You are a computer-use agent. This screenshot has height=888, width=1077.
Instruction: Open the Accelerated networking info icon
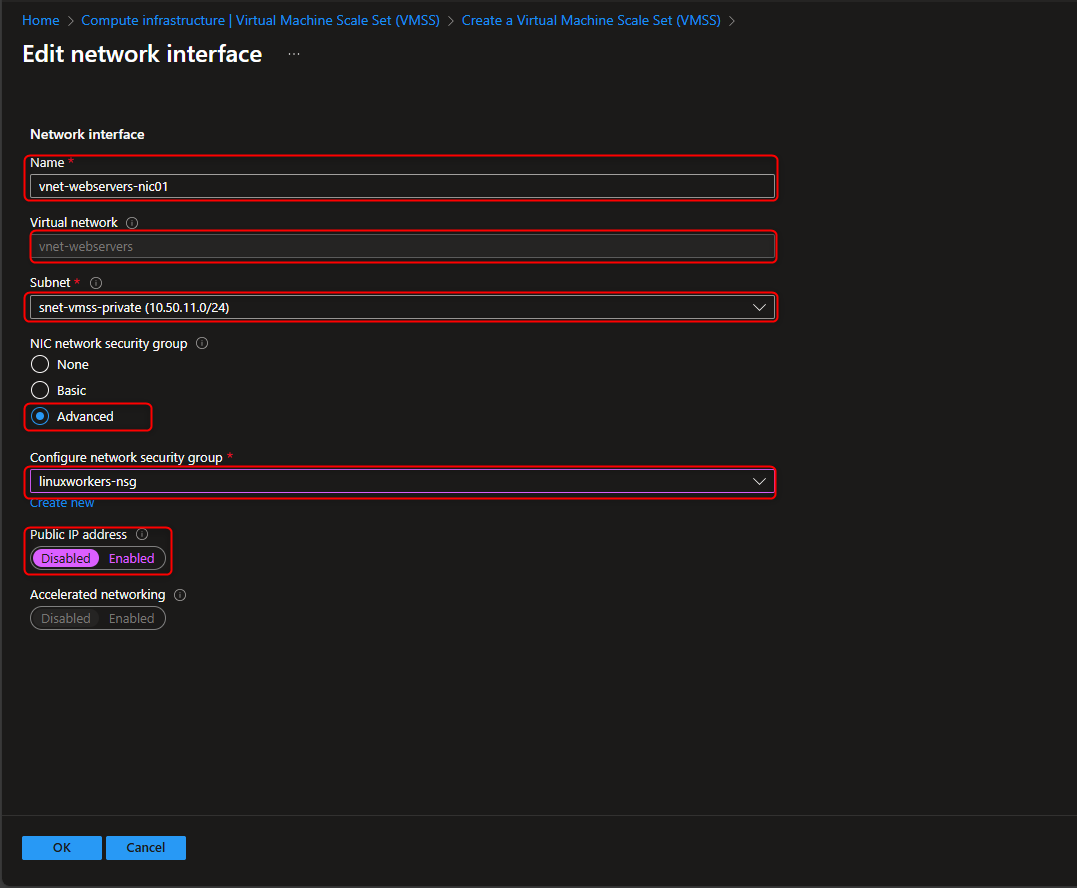180,594
